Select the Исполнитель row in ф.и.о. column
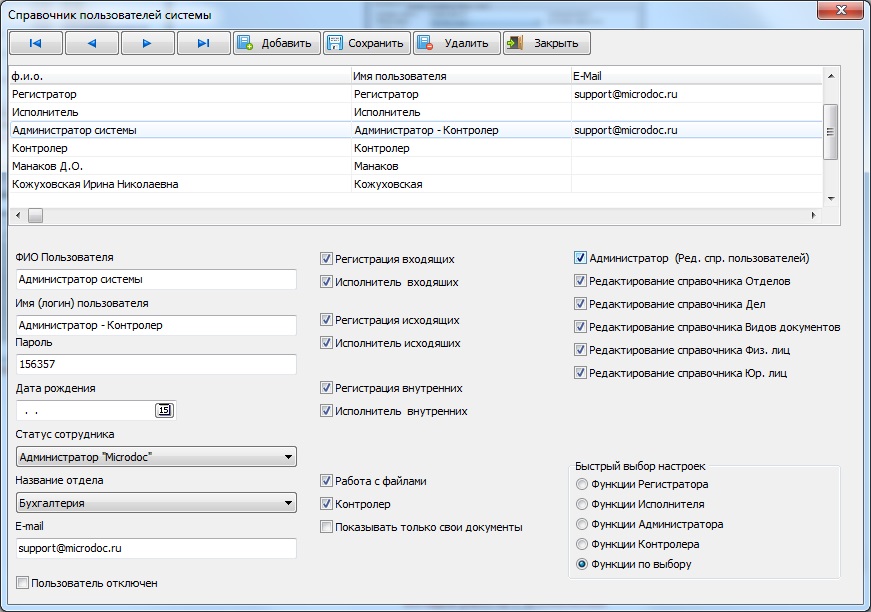871x612 pixels. [181, 112]
